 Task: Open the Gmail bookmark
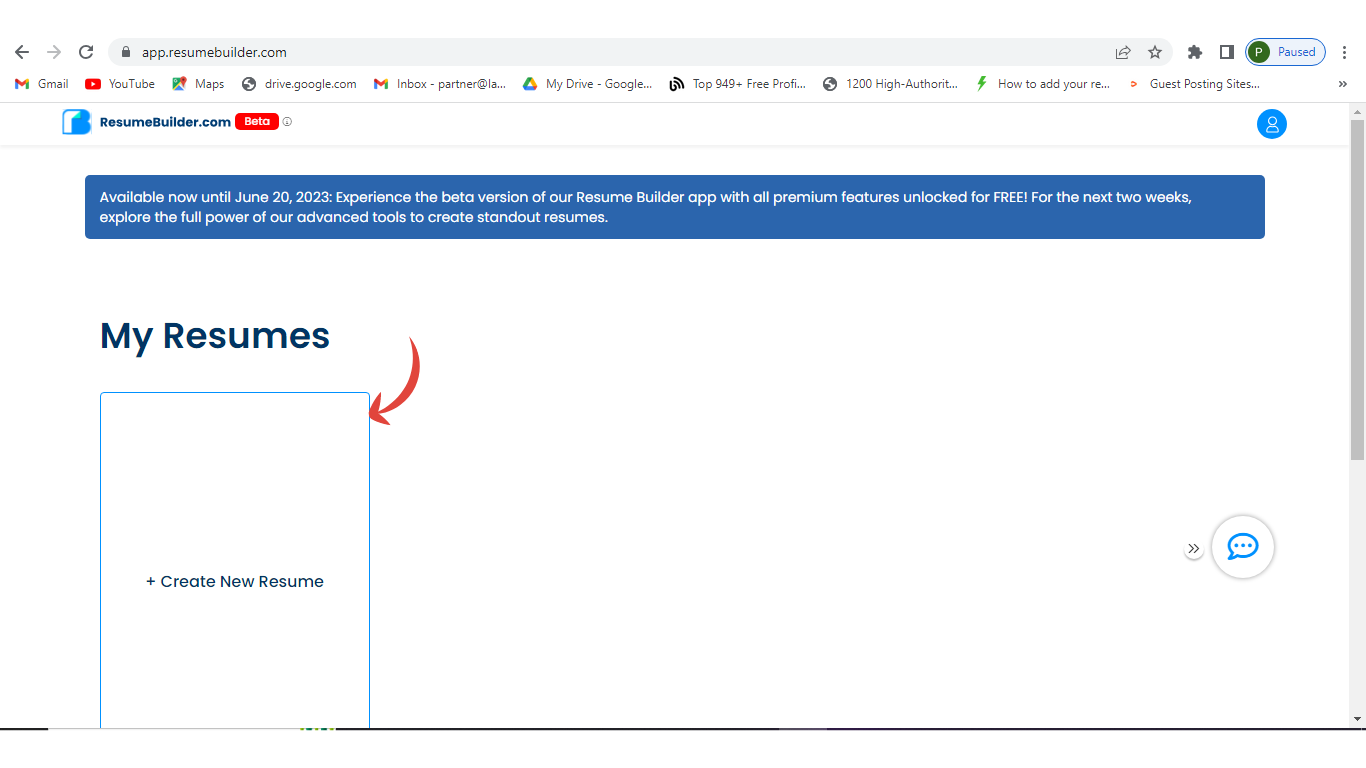(x=42, y=84)
